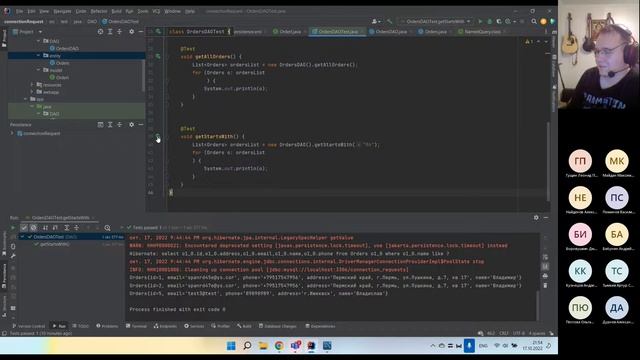The image size is (640, 360).
Task: Open Windows Start menu
Action: click(x=231, y=346)
